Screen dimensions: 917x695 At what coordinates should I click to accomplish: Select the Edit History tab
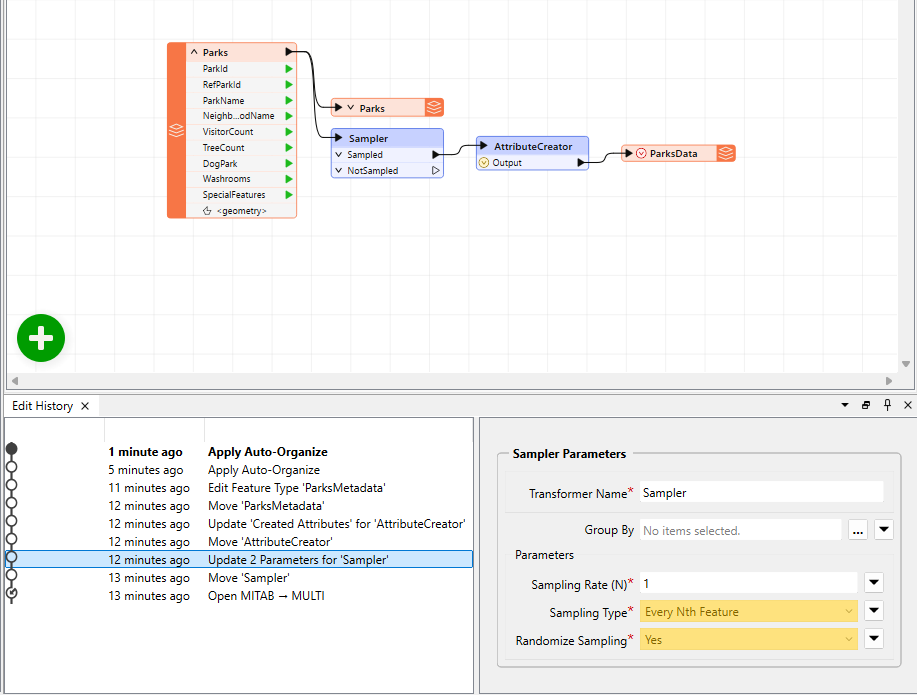42,406
